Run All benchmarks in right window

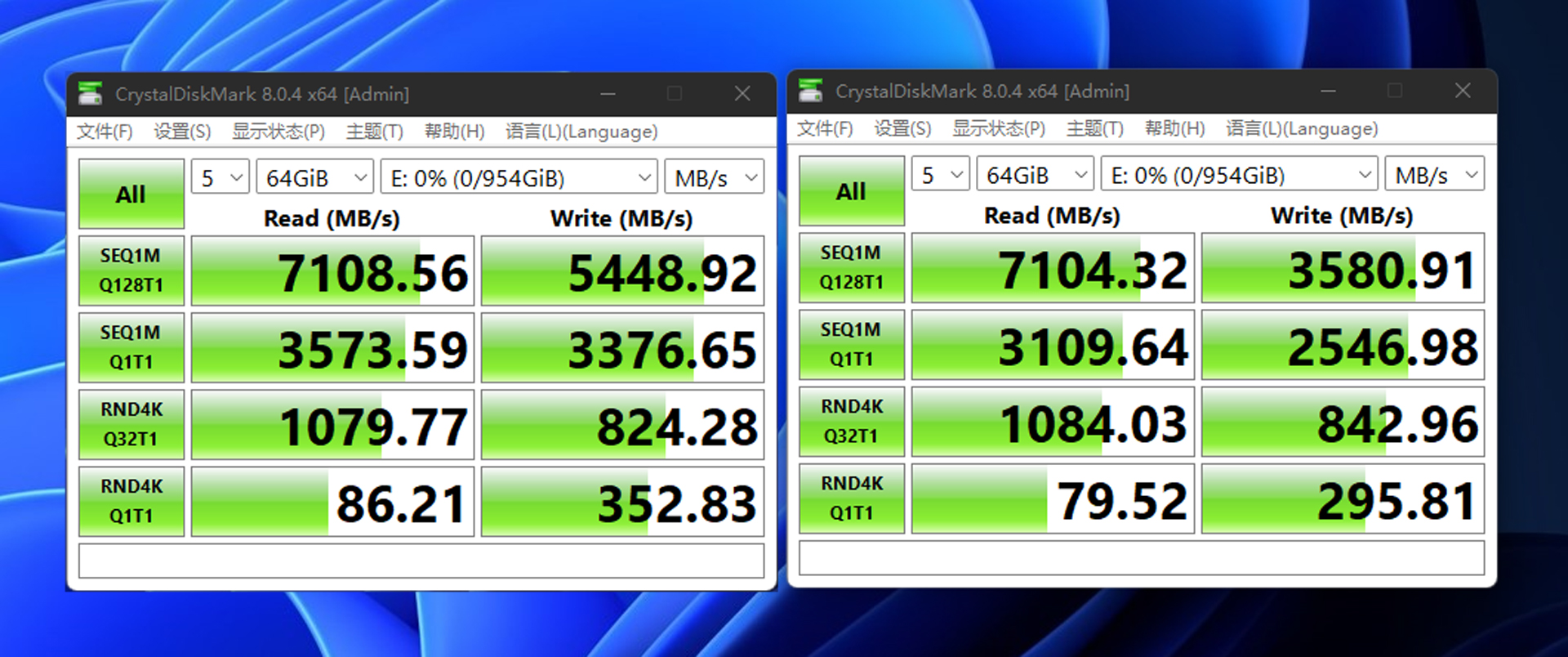tap(852, 190)
